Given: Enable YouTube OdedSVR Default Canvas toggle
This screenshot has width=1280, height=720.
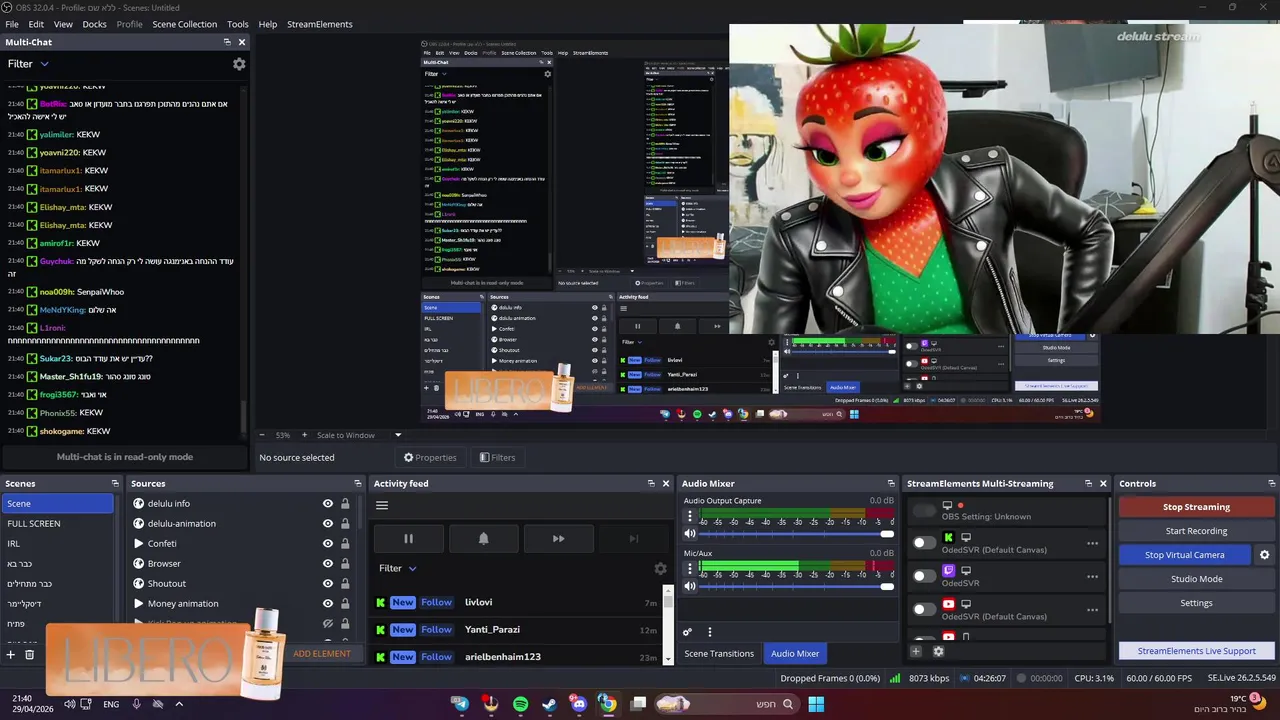Looking at the screenshot, I should [924, 609].
